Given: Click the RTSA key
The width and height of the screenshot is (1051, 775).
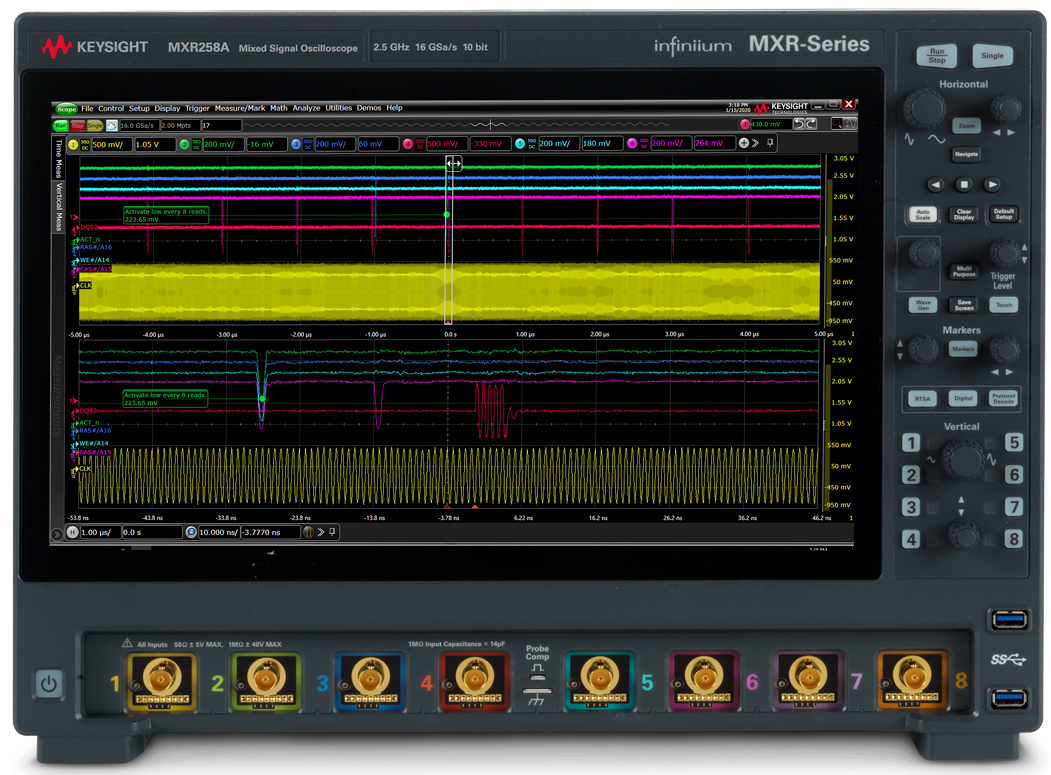Looking at the screenshot, I should 922,399.
